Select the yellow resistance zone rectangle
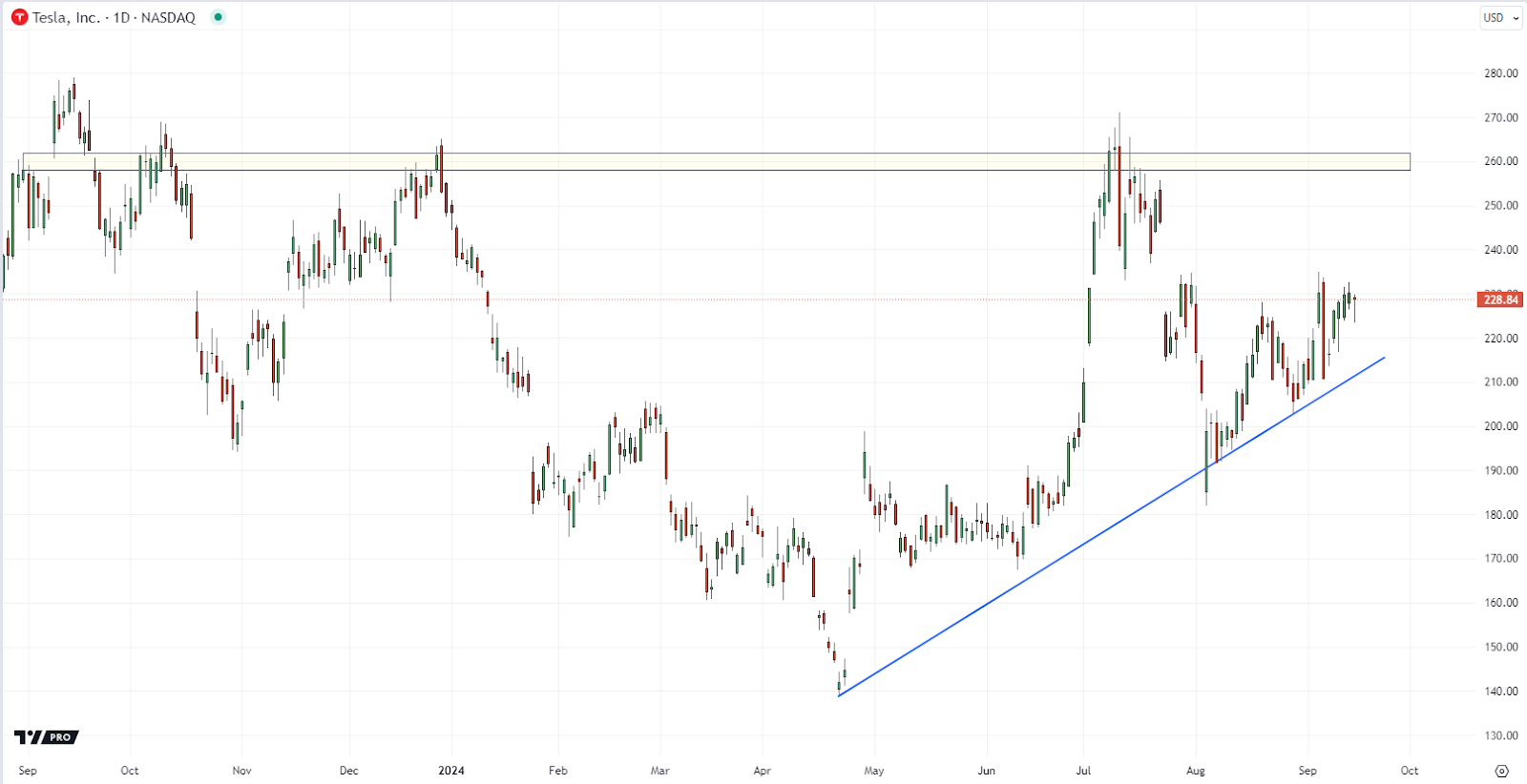The image size is (1527, 784). point(716,162)
